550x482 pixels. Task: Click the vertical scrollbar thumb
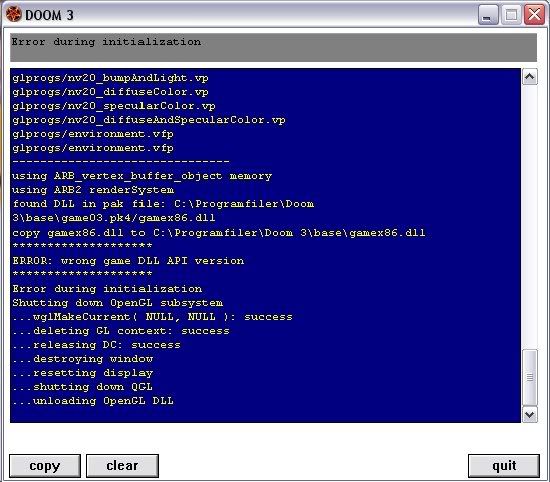pos(530,377)
